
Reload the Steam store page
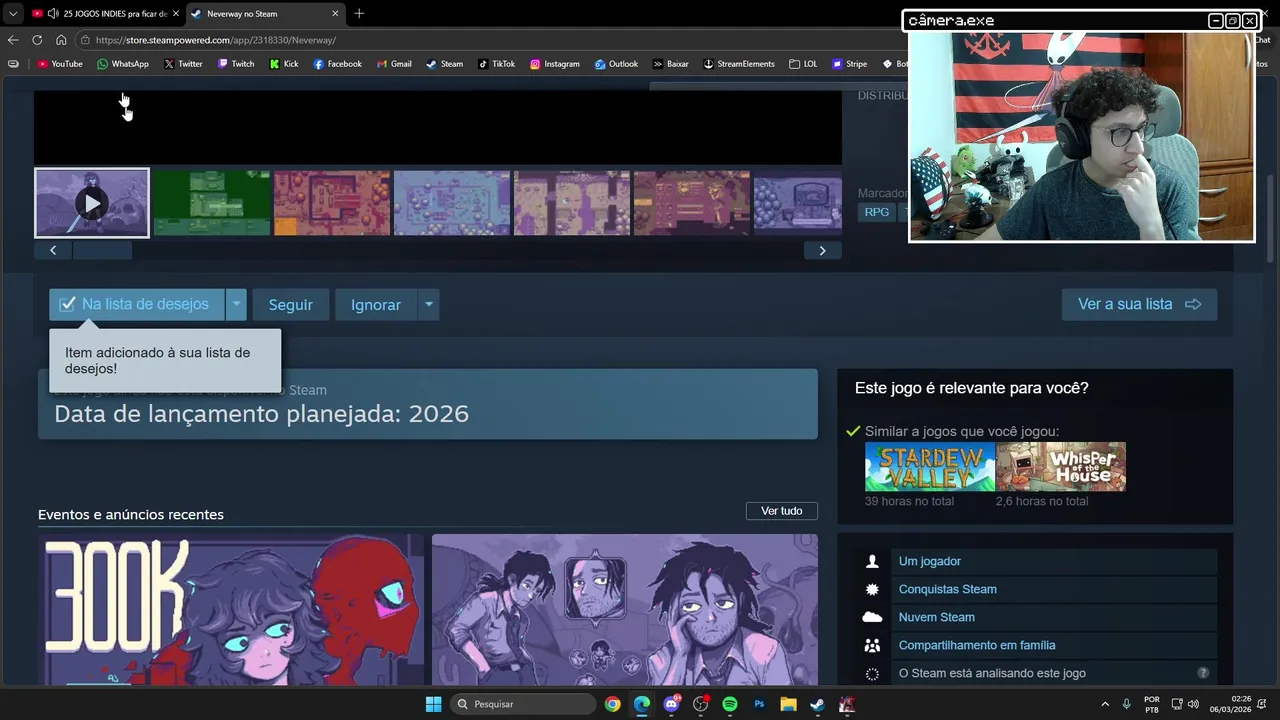[x=37, y=40]
